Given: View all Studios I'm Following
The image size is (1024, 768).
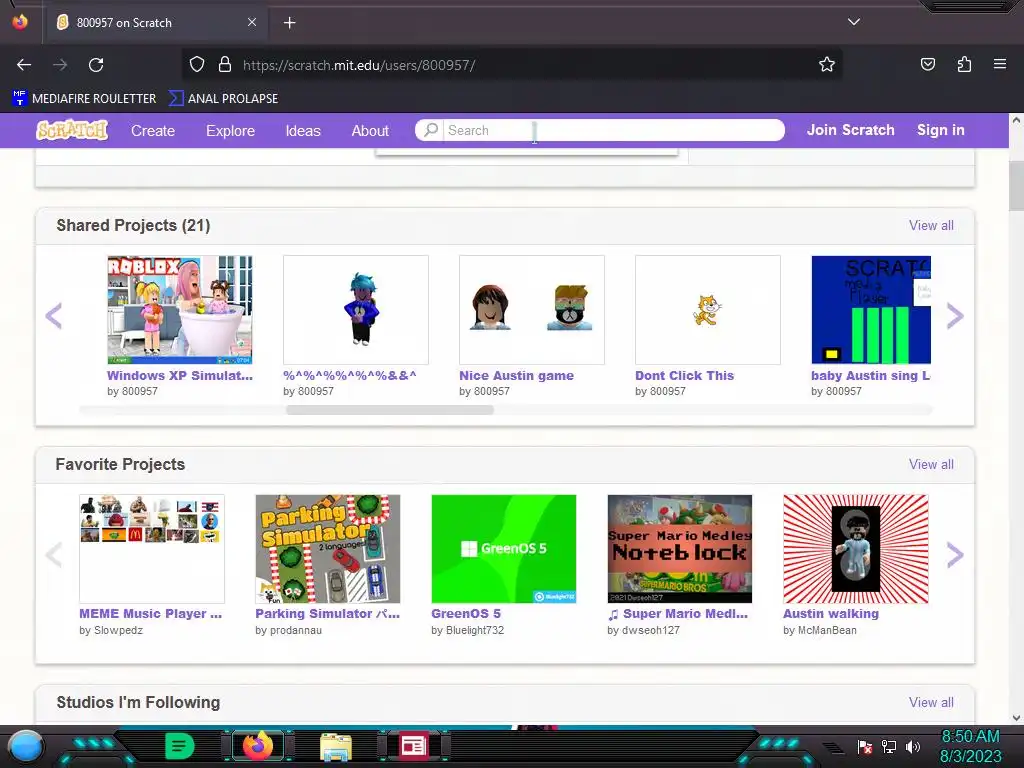Looking at the screenshot, I should coord(931,703).
